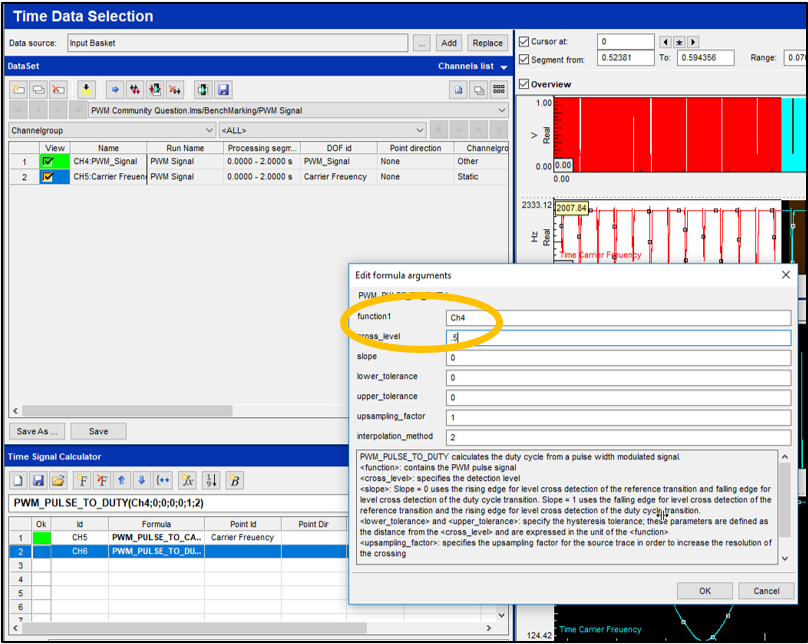Viewport: 808px width, 644px height.
Task: Click the blue right arrow icon in DataSet toolbar
Action: coord(115,90)
